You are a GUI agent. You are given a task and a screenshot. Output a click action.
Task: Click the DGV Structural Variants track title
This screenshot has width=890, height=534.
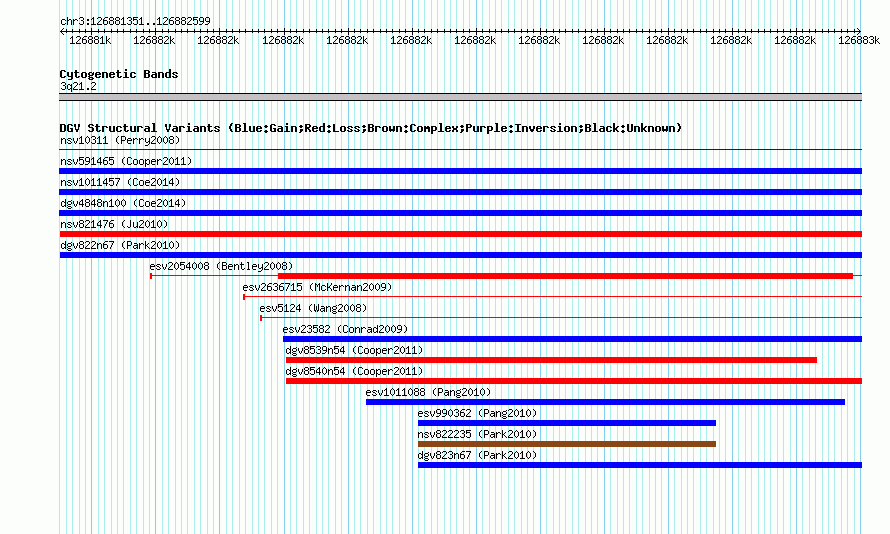click(370, 128)
